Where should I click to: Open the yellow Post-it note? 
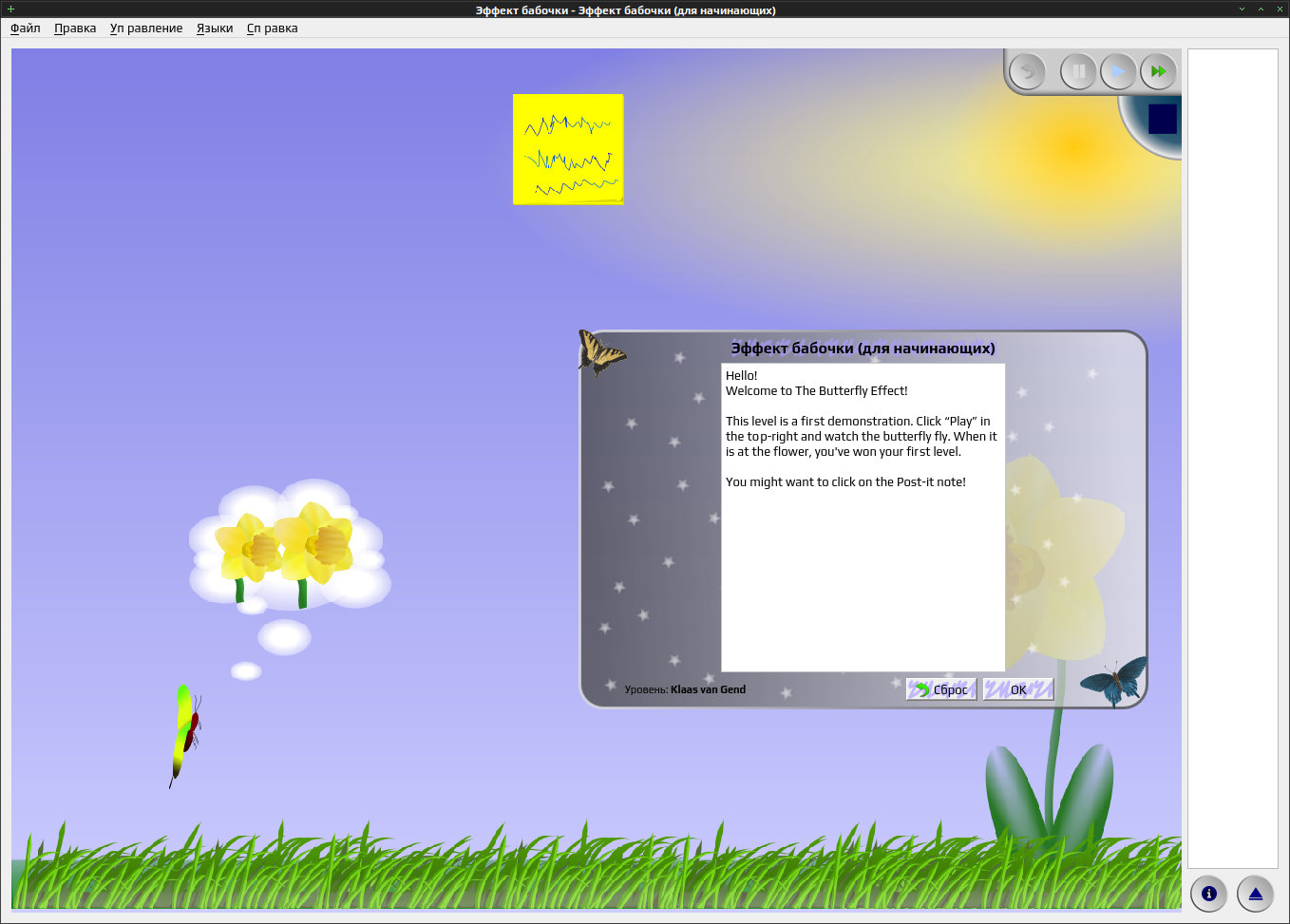568,148
